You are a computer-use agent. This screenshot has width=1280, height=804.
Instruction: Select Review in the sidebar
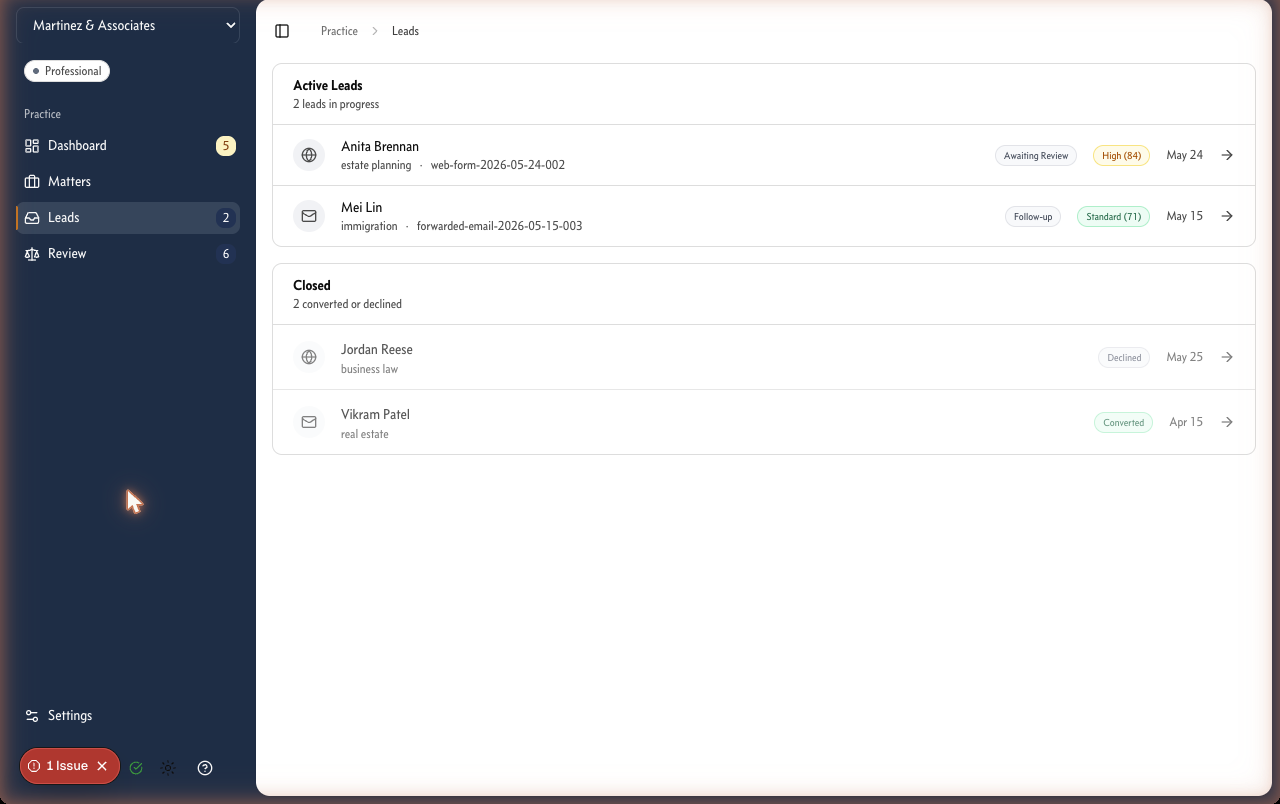tap(128, 254)
